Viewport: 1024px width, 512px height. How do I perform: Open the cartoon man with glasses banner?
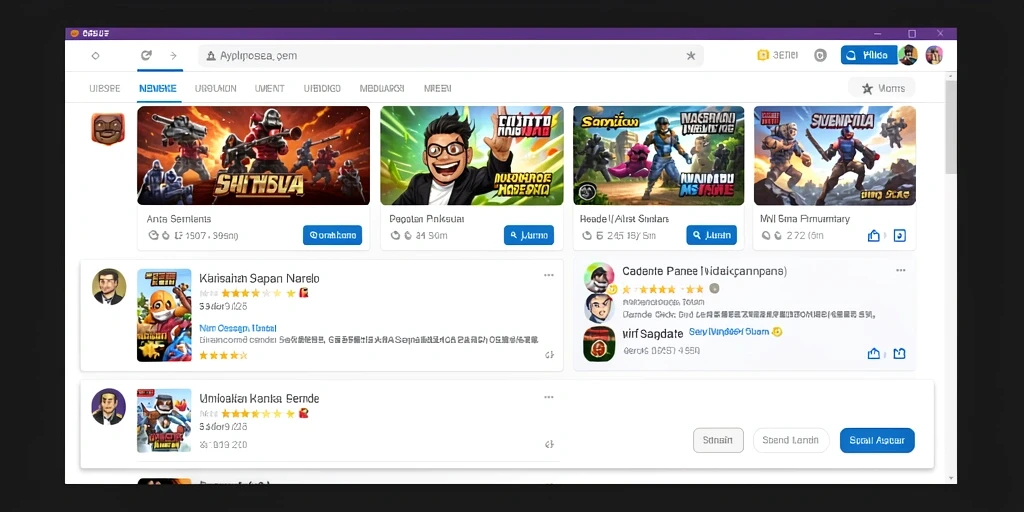[472, 155]
